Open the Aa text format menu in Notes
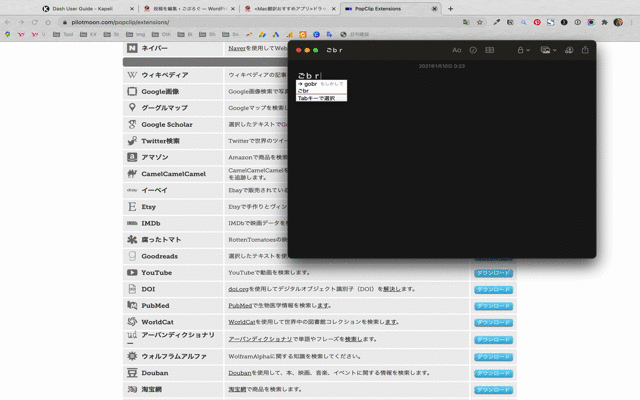Image resolution: width=640 pixels, height=400 pixels. (456, 50)
